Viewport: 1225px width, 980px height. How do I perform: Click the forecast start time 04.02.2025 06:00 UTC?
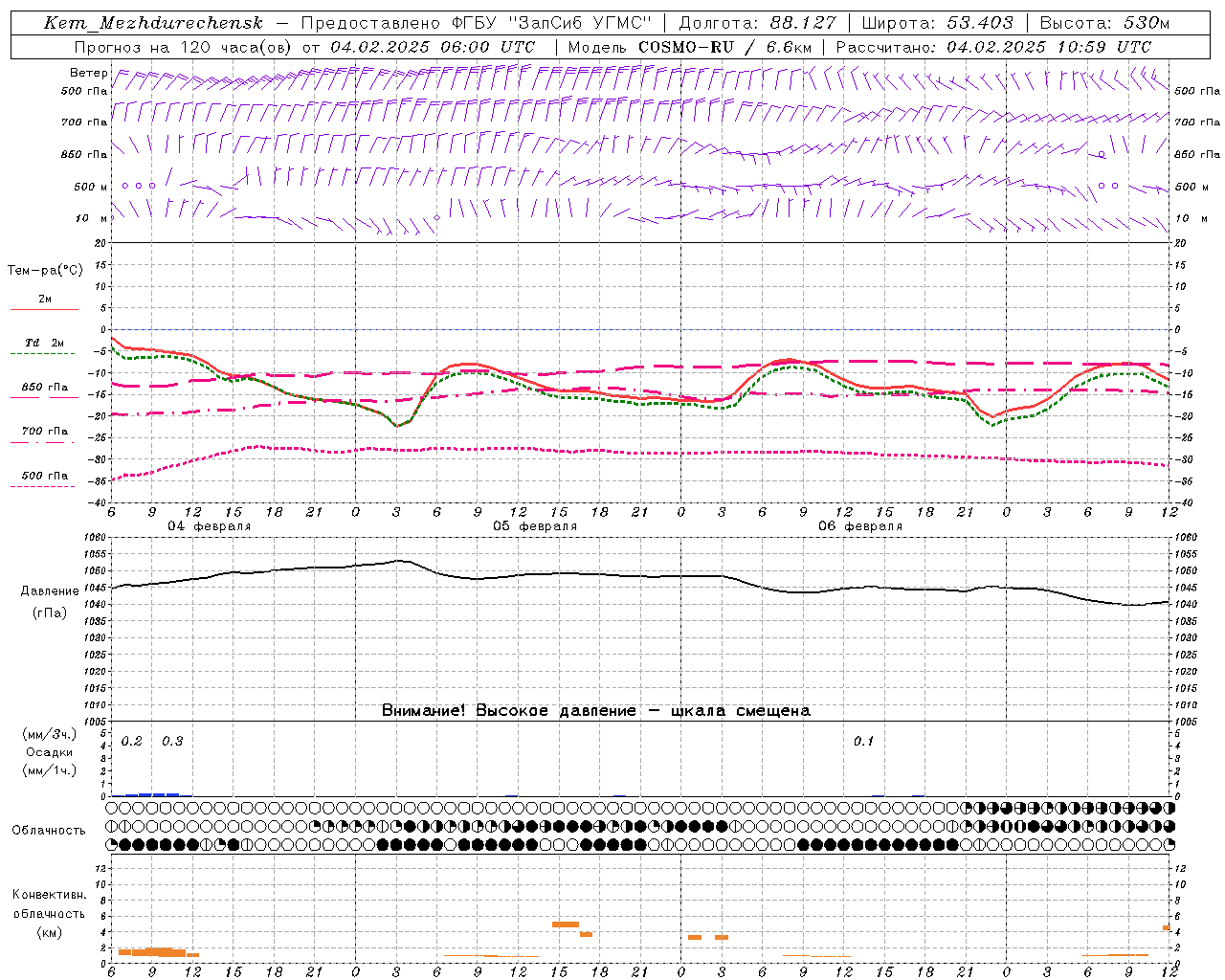[x=433, y=47]
